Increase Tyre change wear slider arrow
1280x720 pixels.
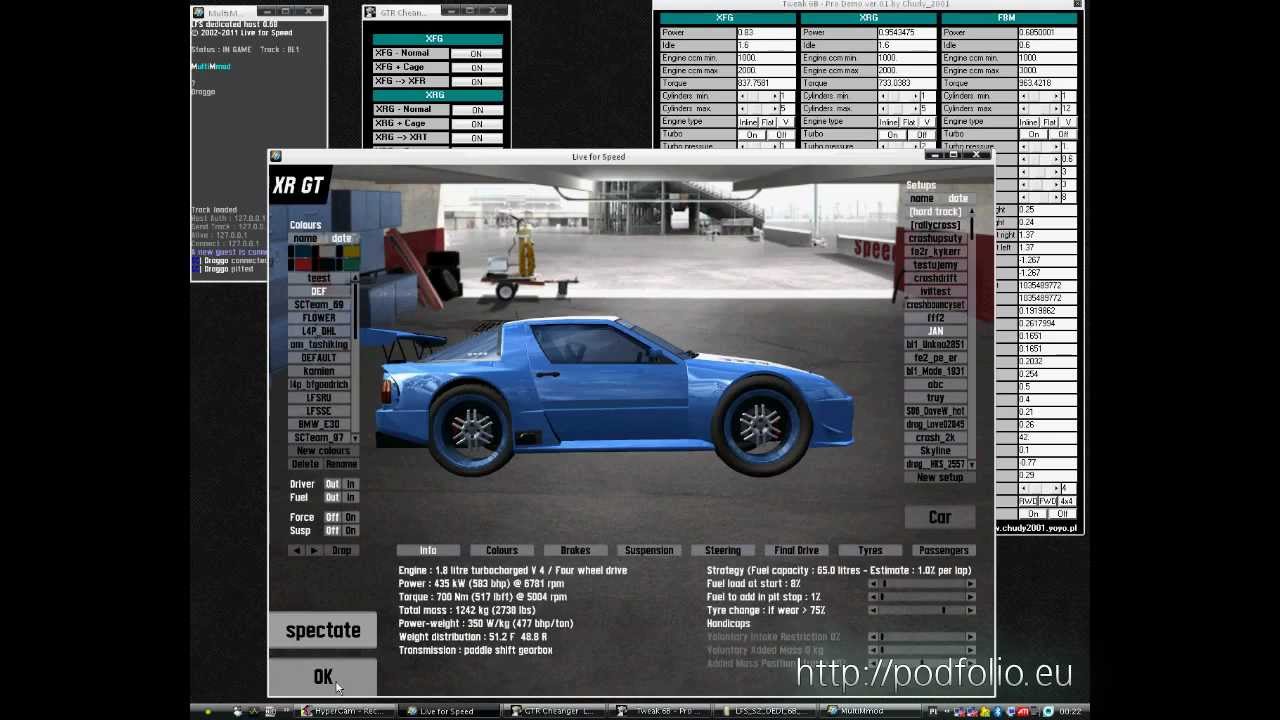tap(970, 610)
